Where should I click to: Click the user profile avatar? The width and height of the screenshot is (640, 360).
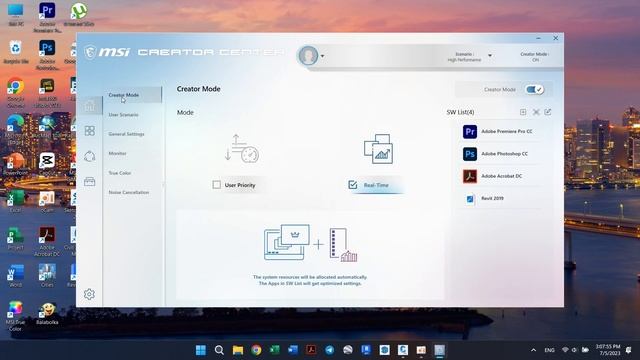(x=308, y=56)
